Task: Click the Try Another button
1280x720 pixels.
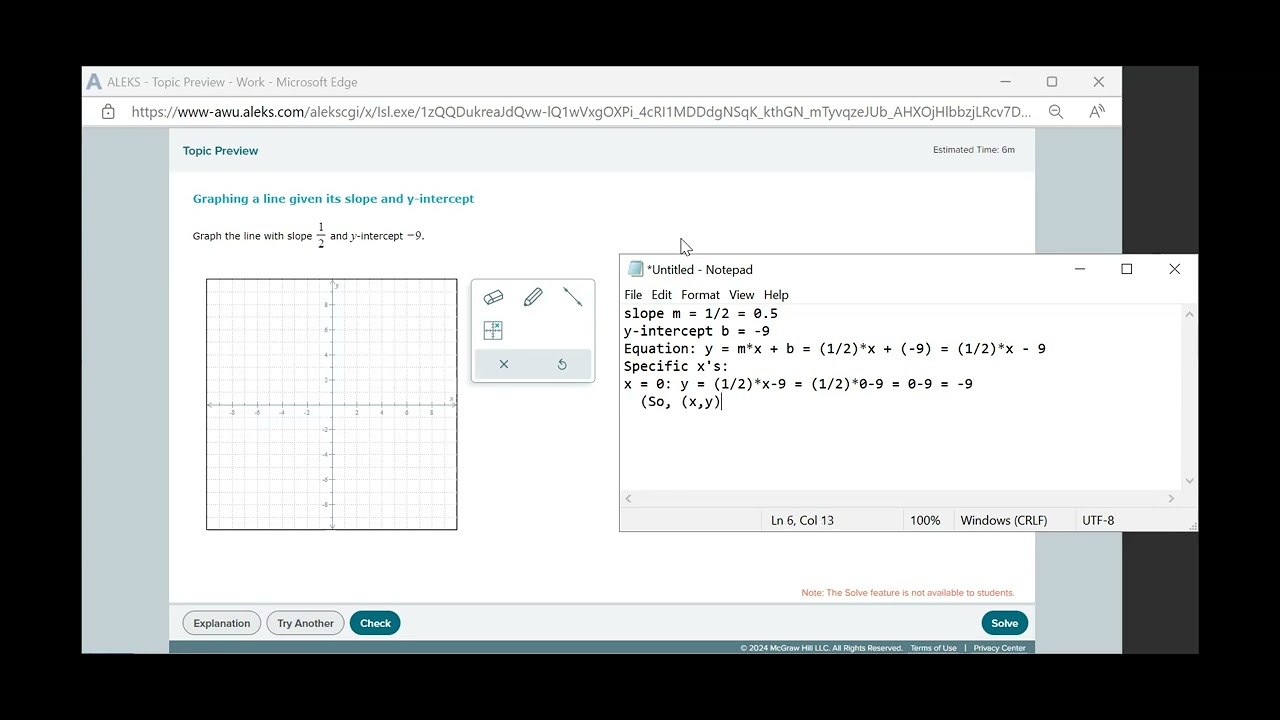Action: 305,623
